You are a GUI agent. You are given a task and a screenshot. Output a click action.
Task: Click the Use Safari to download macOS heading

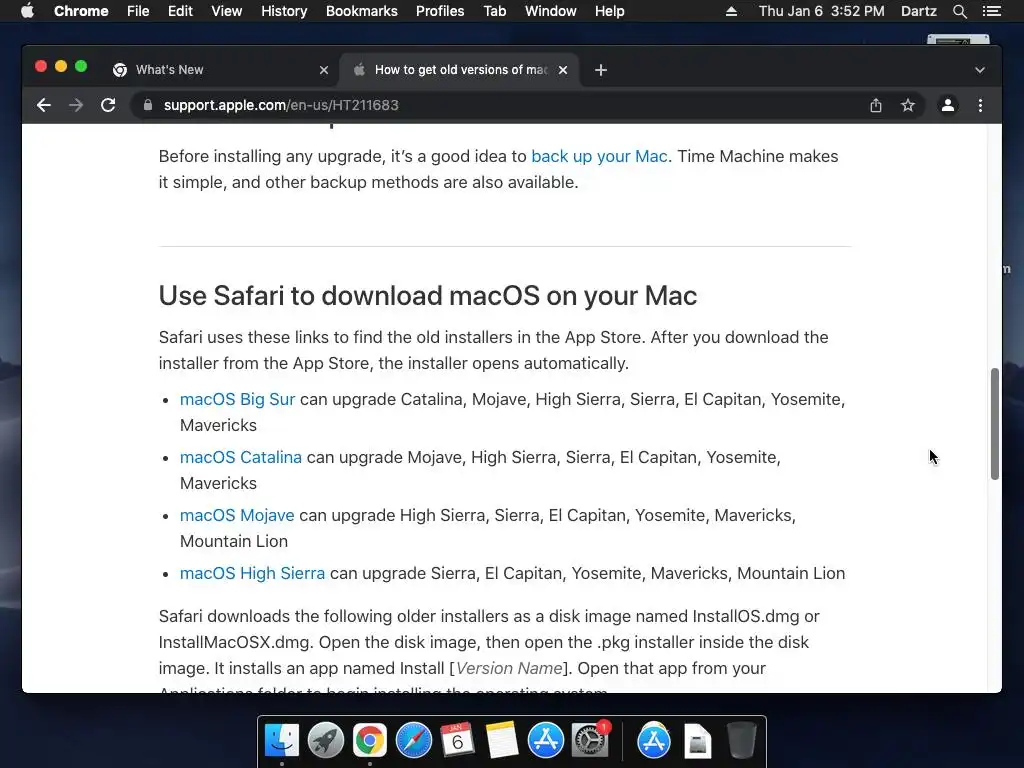pyautogui.click(x=428, y=295)
